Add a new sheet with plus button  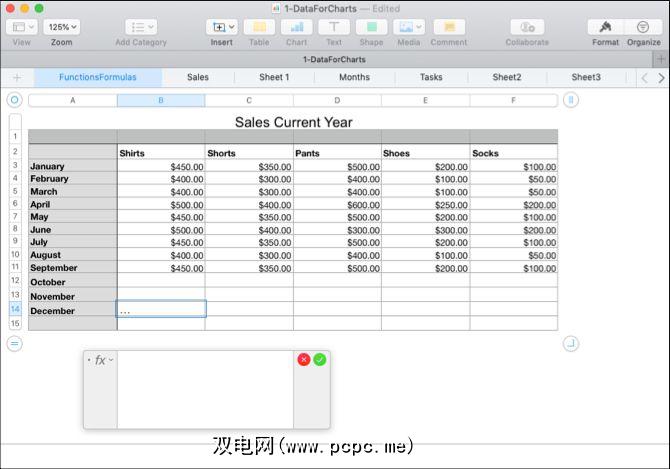coord(17,77)
